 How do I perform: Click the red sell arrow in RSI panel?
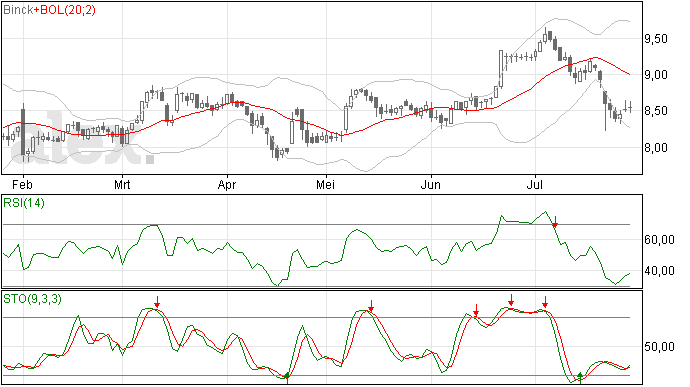(x=555, y=222)
